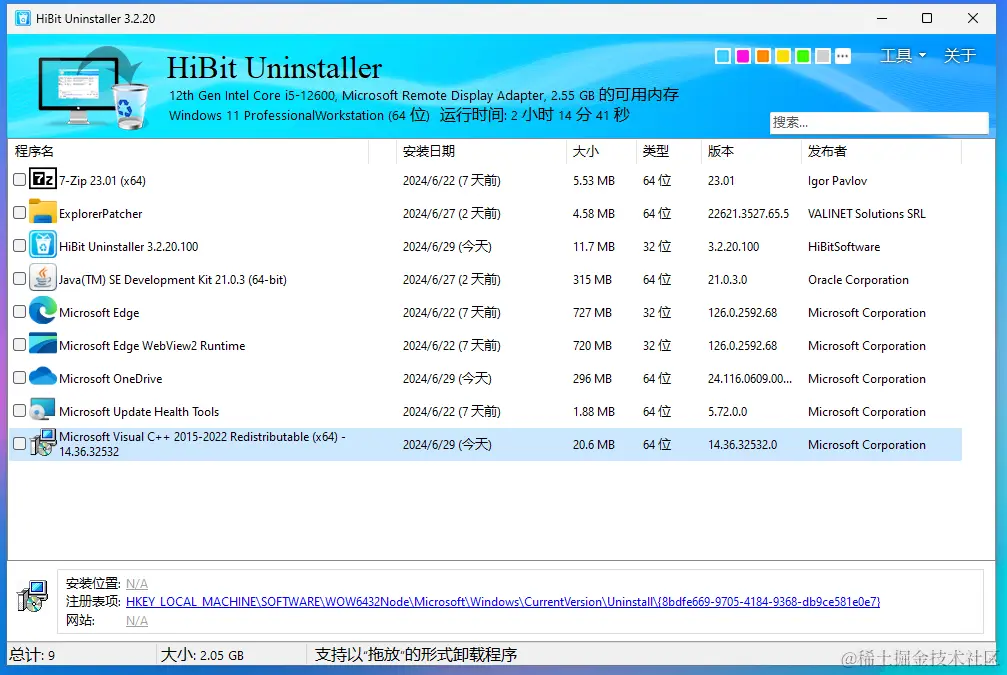This screenshot has width=1007, height=675.
Task: Click the Oracle Corporation publisher cell
Action: (858, 280)
